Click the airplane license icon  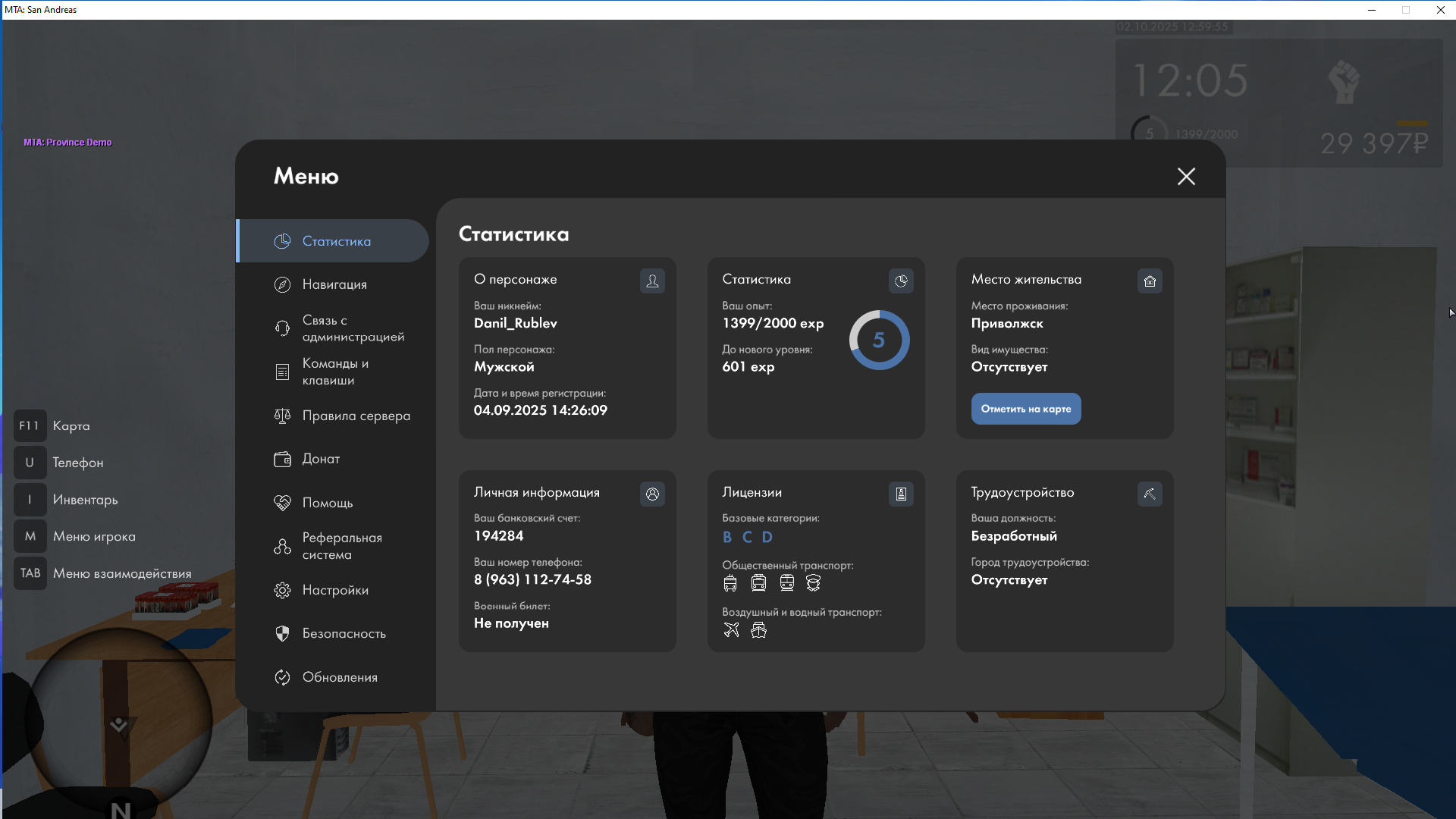(x=731, y=630)
